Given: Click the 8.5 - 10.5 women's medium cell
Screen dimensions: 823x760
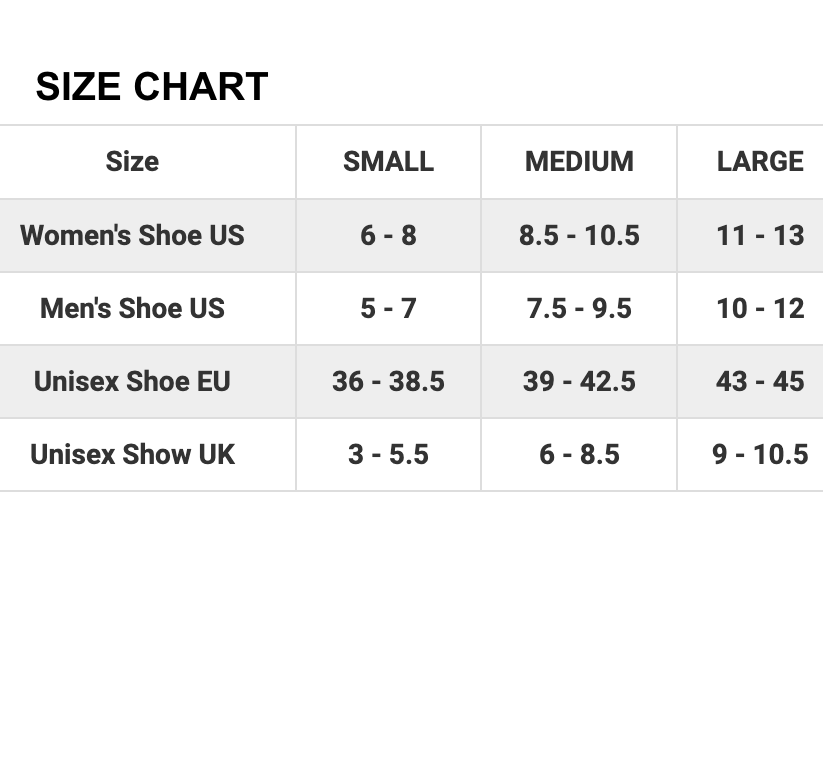Looking at the screenshot, I should [579, 235].
